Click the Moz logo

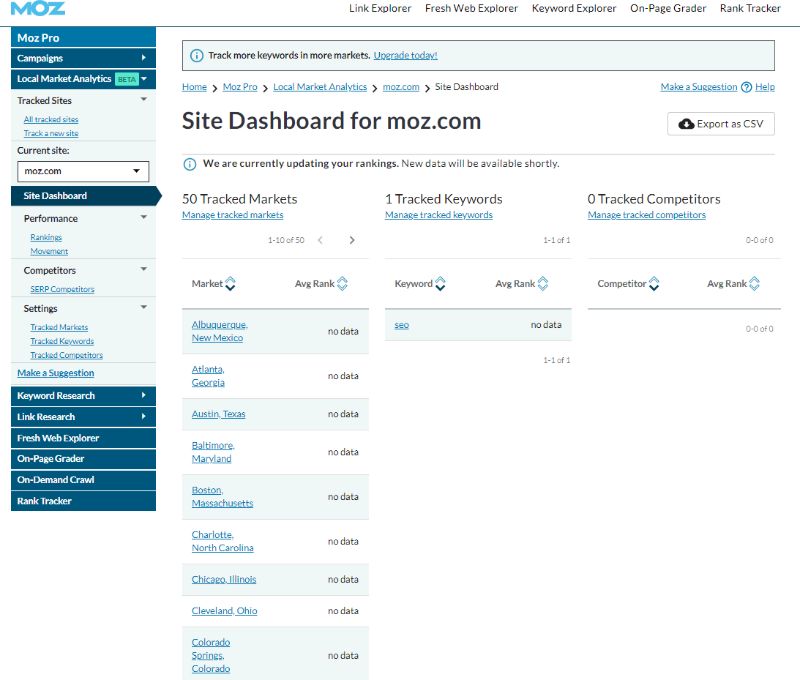(x=38, y=8)
